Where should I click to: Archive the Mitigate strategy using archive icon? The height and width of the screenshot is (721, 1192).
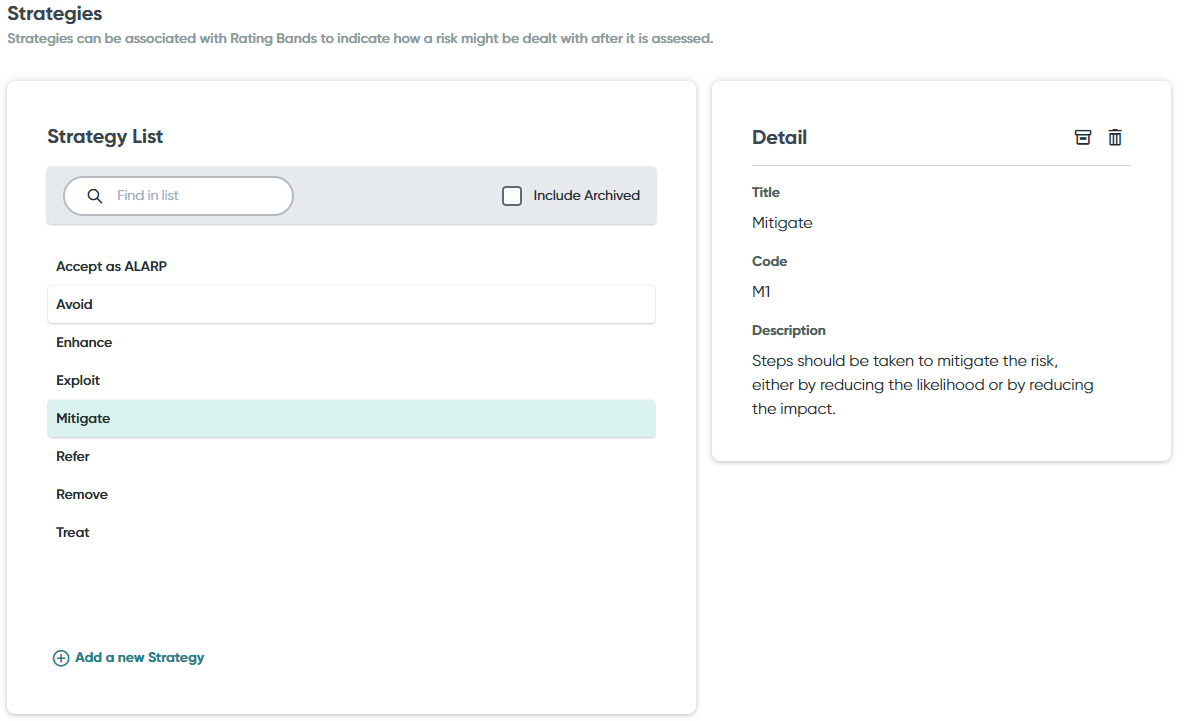(x=1083, y=137)
